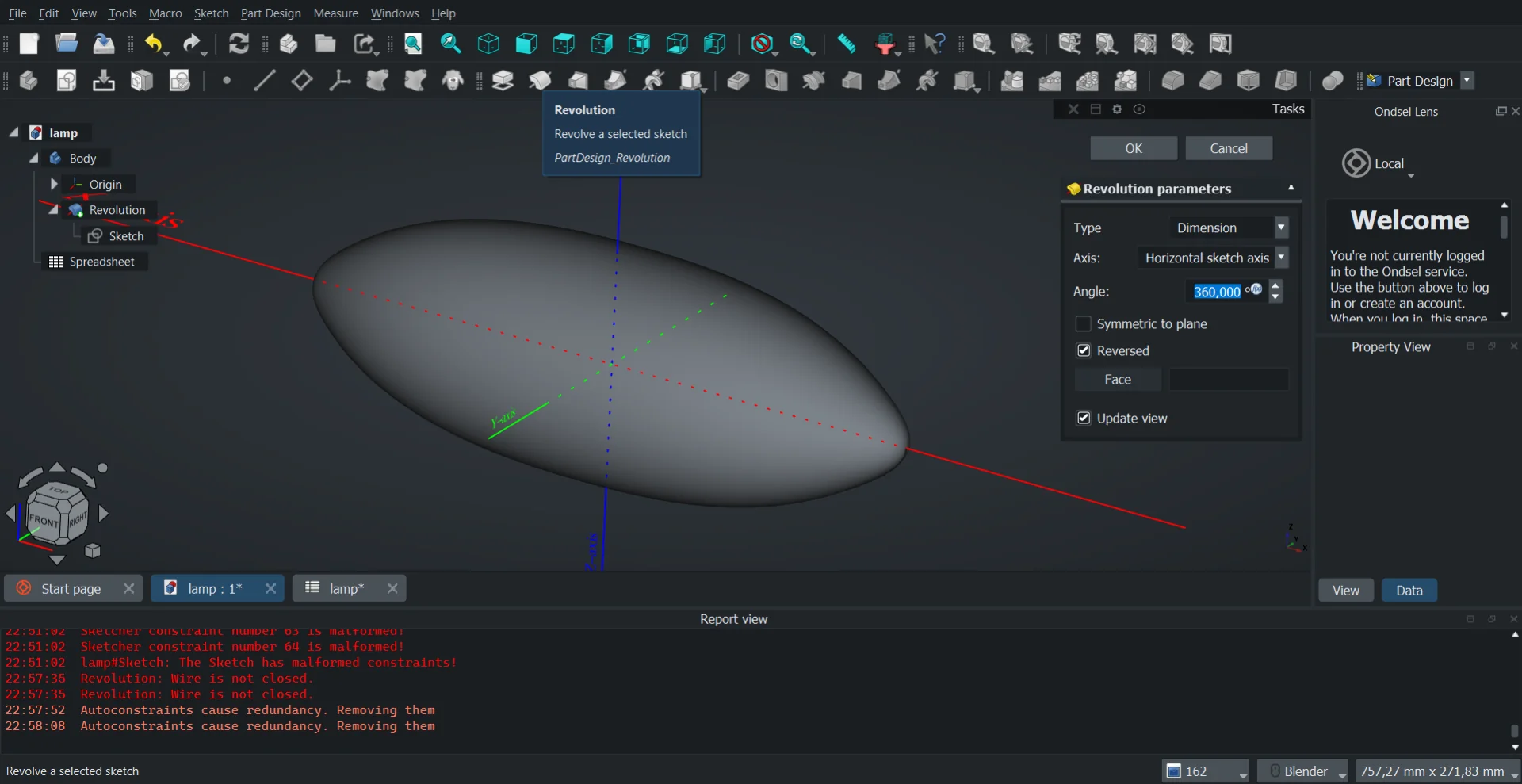Click the Create sketch icon
The width and height of the screenshot is (1522, 784).
click(x=67, y=81)
